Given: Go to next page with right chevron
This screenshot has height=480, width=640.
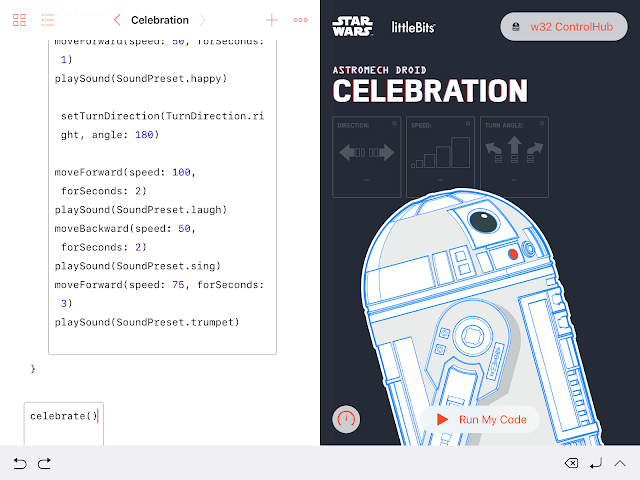Looking at the screenshot, I should click(203, 20).
